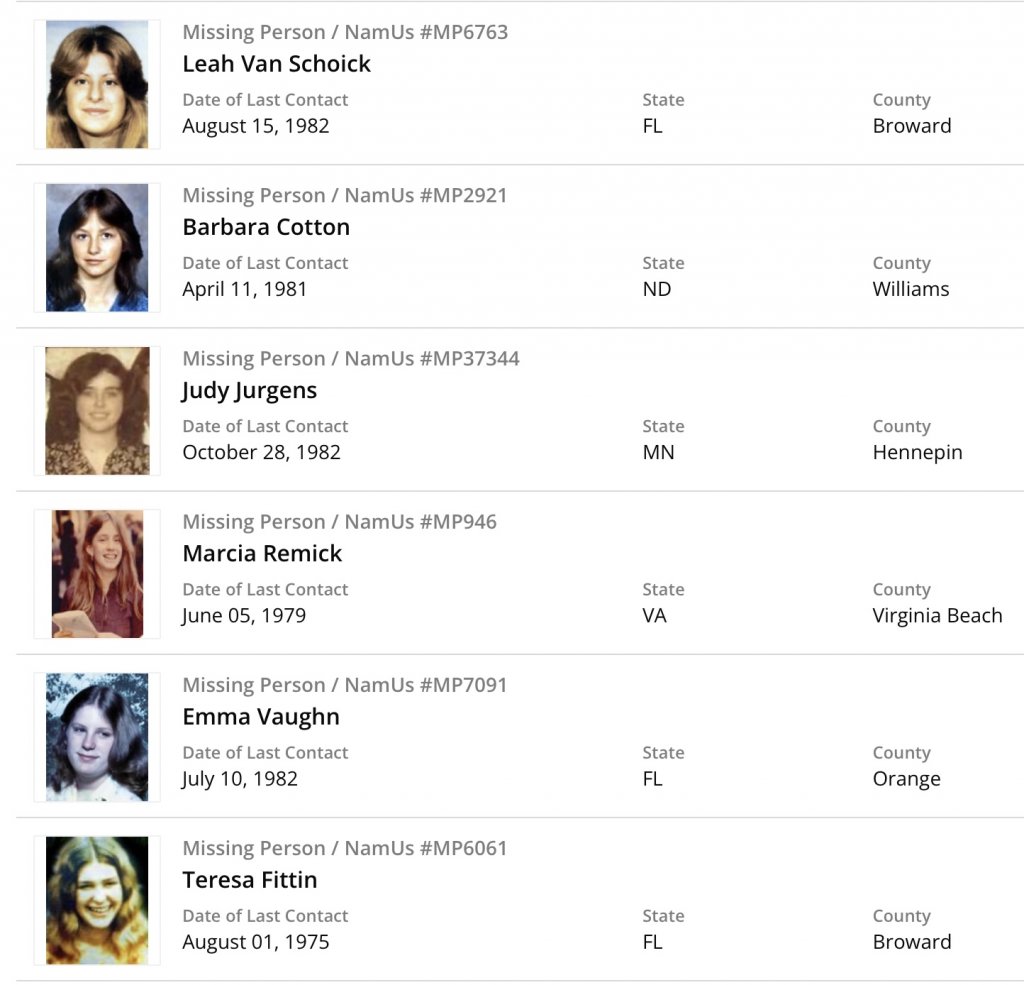Open Leah Van Schoick's photo thumbnail
This screenshot has width=1024, height=985.
(97, 85)
